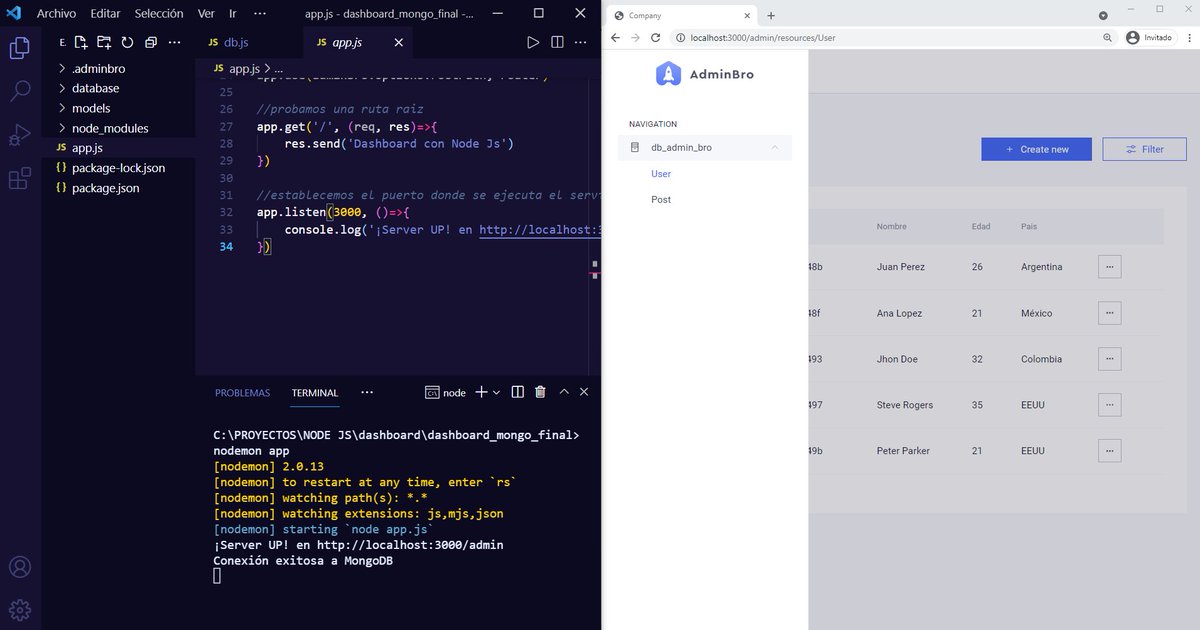This screenshot has width=1200, height=630.
Task: Open the panel more views ellipsis next to TERMINAL
Action: [367, 393]
